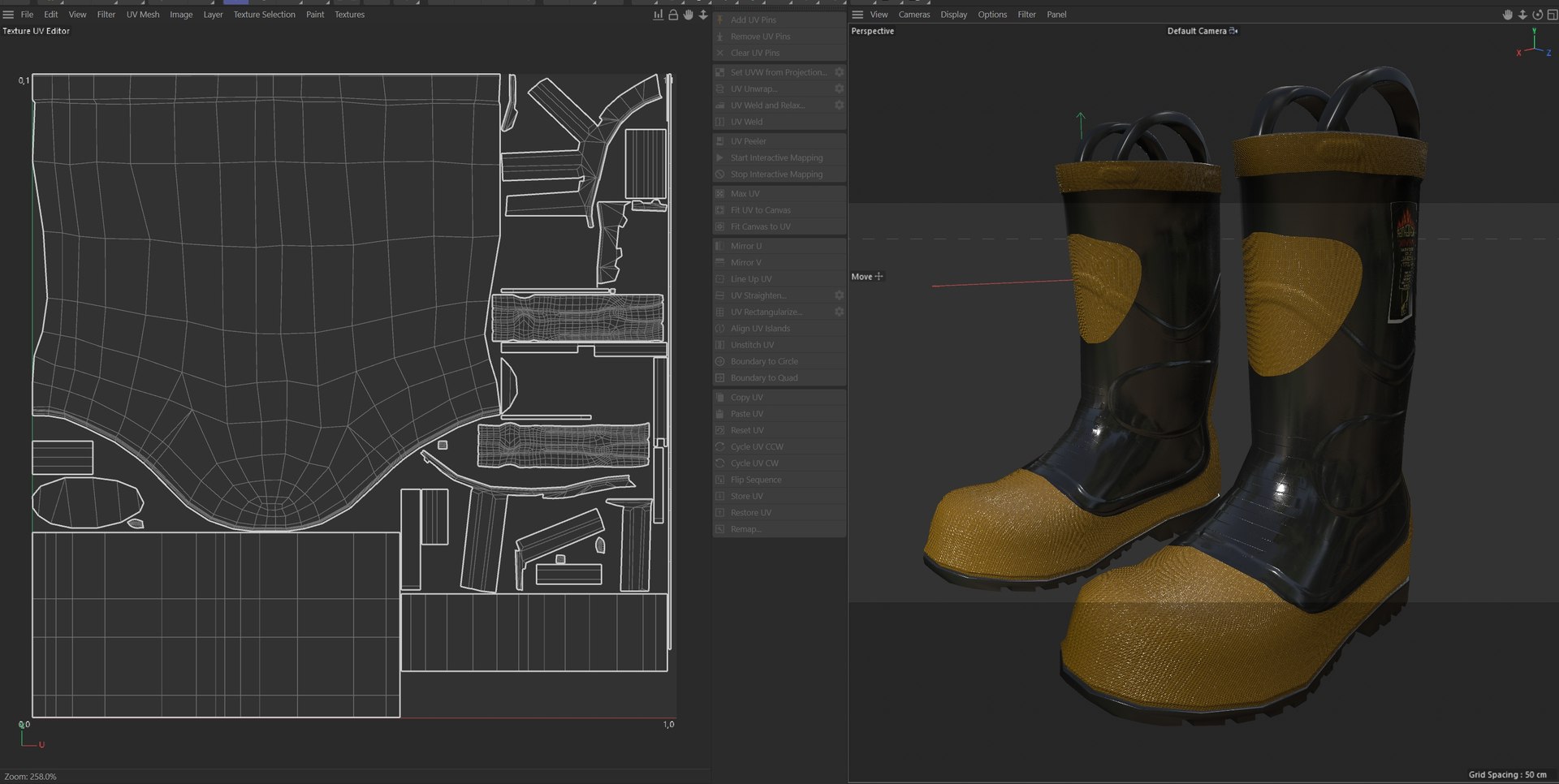Open options gear beside UV Rectangularize
This screenshot has width=1559, height=784.
(x=839, y=312)
